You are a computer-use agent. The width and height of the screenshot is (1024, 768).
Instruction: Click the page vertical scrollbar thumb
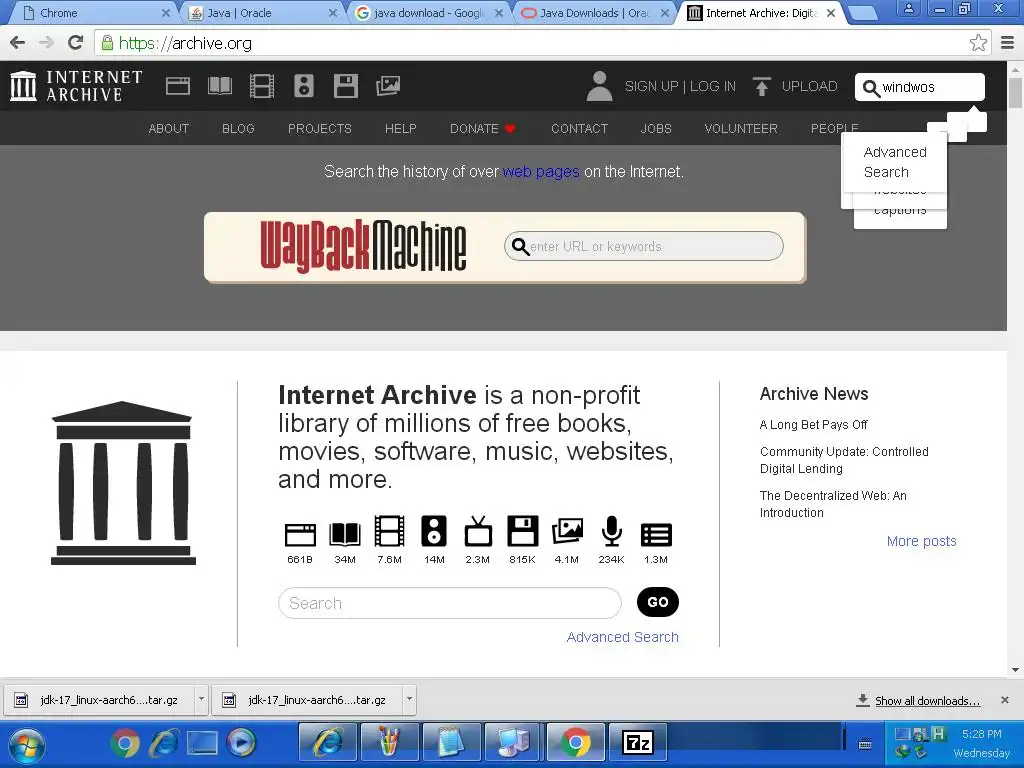[x=1016, y=92]
